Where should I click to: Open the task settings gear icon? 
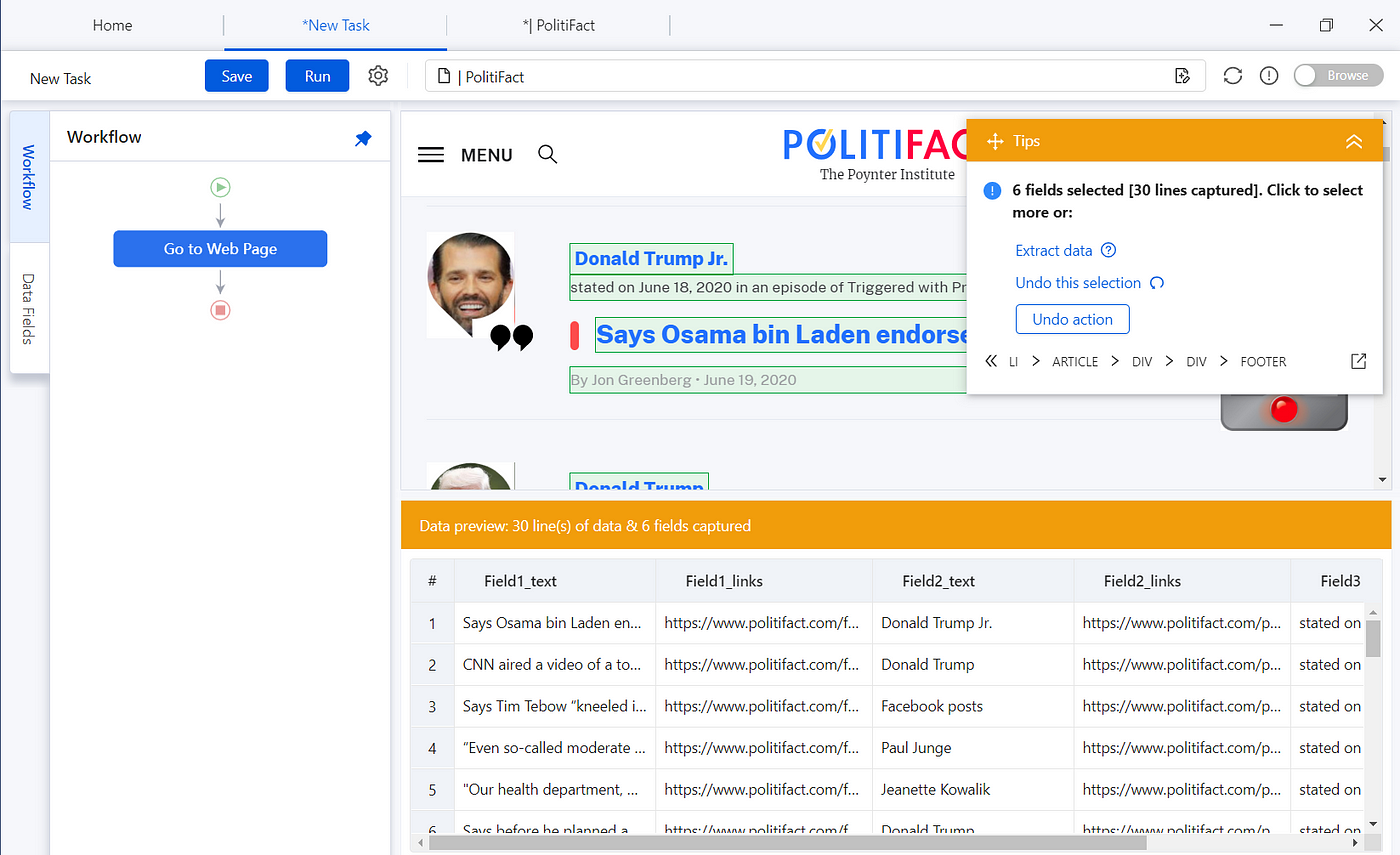click(x=378, y=76)
